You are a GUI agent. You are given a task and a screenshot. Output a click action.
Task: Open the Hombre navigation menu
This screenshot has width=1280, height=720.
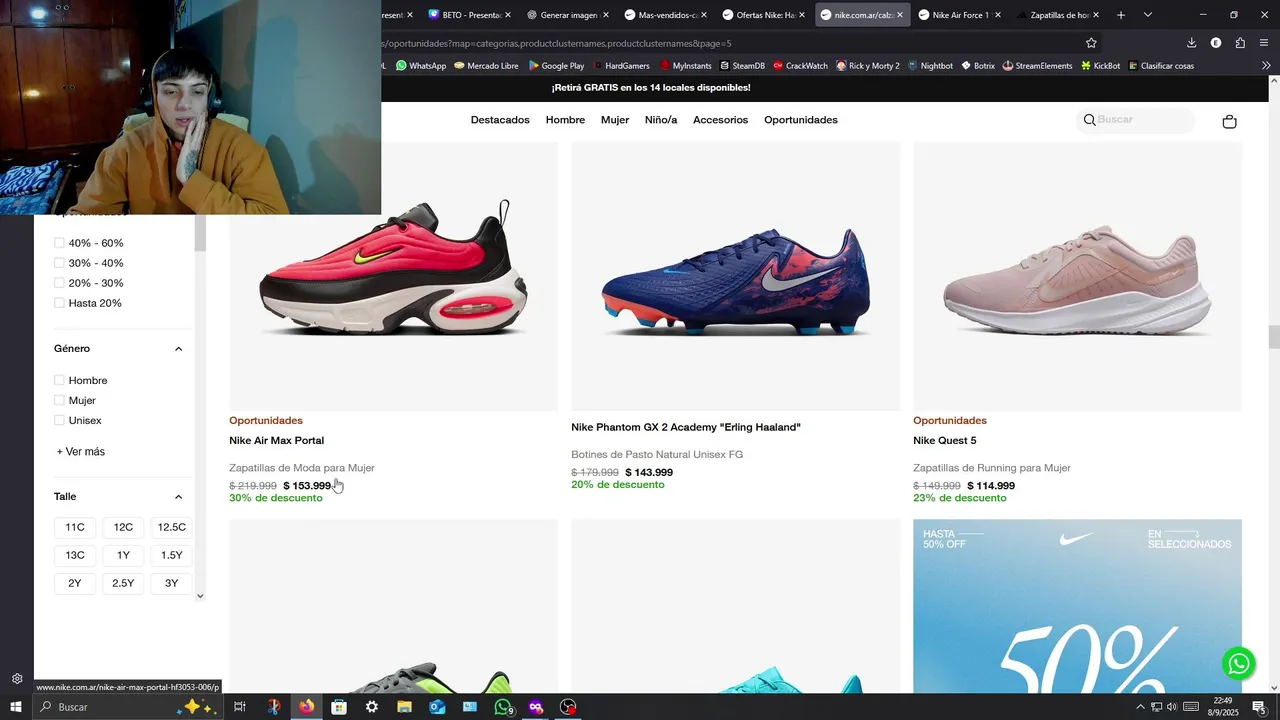[x=565, y=120]
